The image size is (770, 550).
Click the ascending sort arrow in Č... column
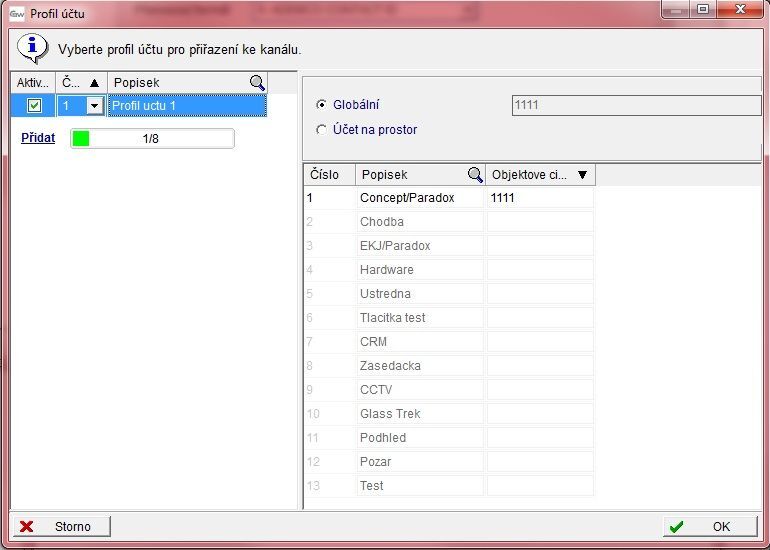point(94,82)
